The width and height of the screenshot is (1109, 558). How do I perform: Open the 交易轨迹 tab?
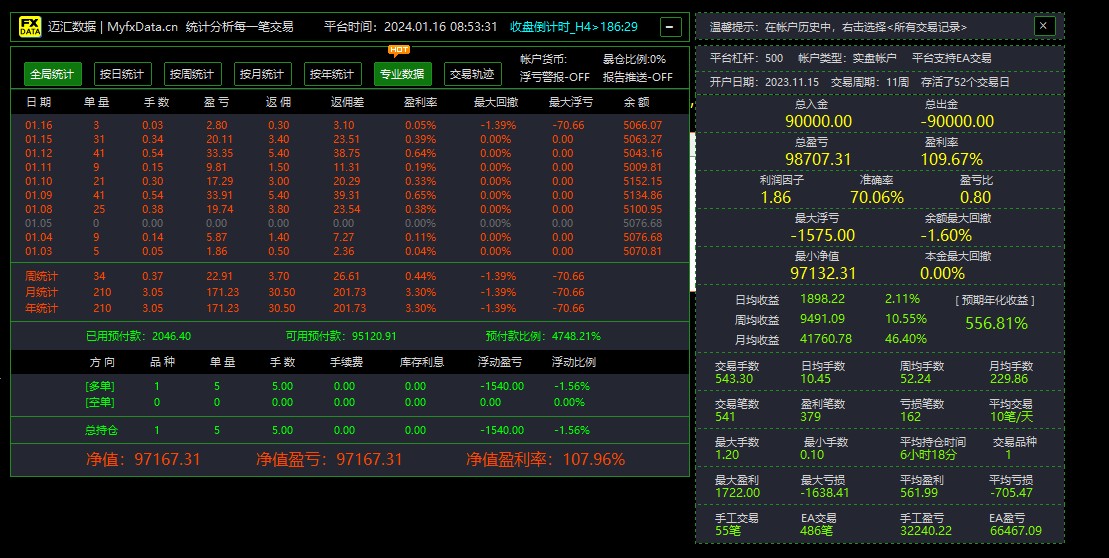472,74
